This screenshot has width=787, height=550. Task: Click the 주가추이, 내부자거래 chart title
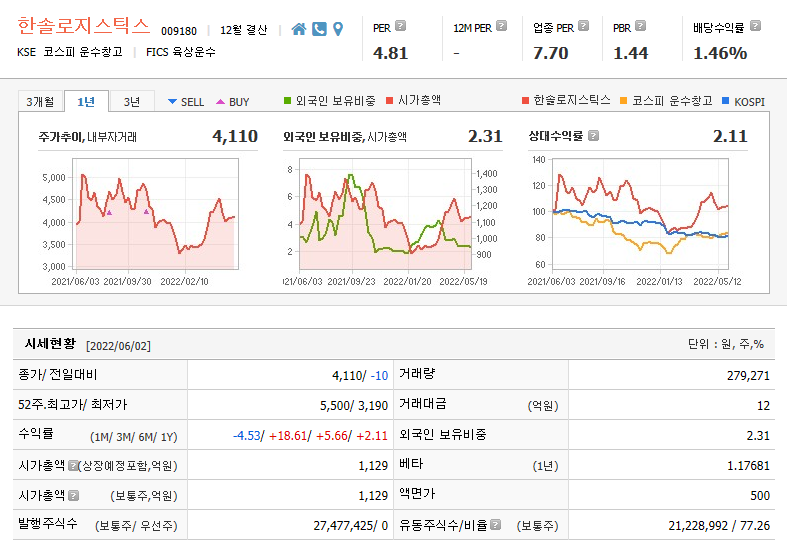87,136
